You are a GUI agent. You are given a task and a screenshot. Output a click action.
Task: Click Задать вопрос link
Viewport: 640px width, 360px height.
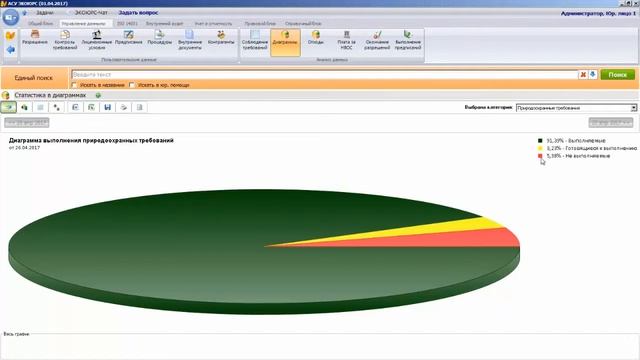point(138,13)
